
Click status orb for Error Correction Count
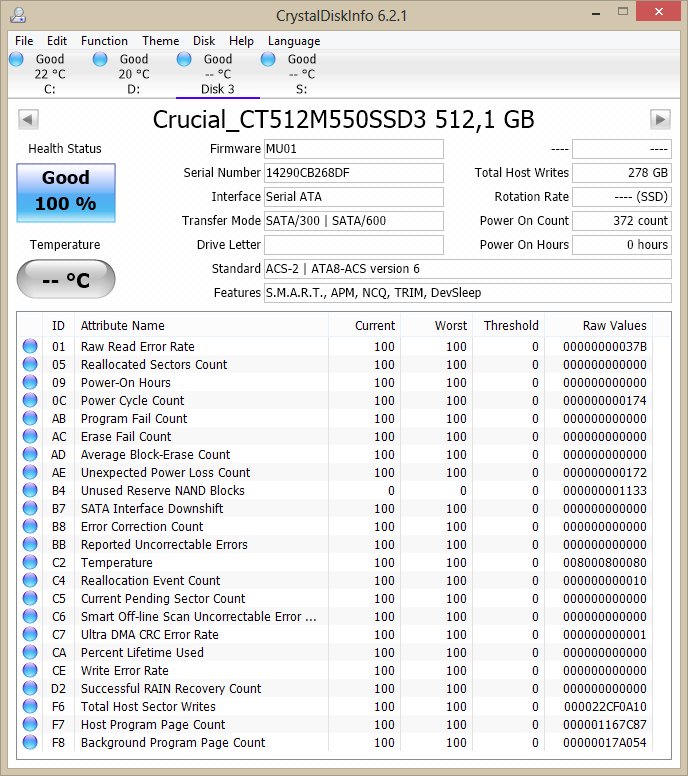point(30,526)
